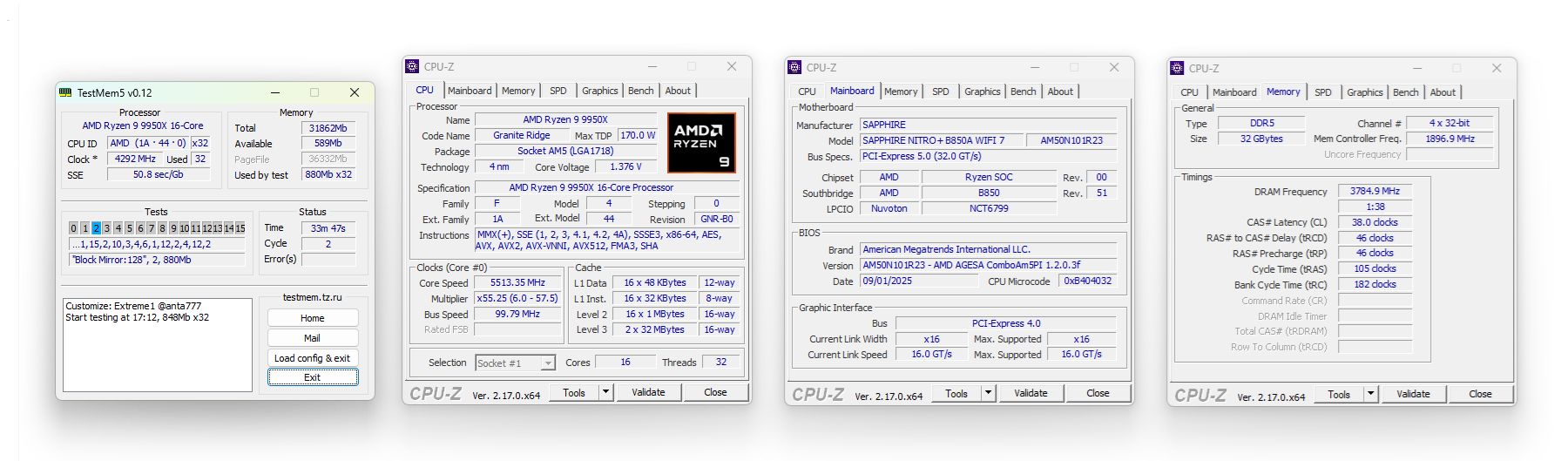Click the CPU Clock value 4292 MHz
Screen dimensions: 1568x461
click(x=135, y=159)
